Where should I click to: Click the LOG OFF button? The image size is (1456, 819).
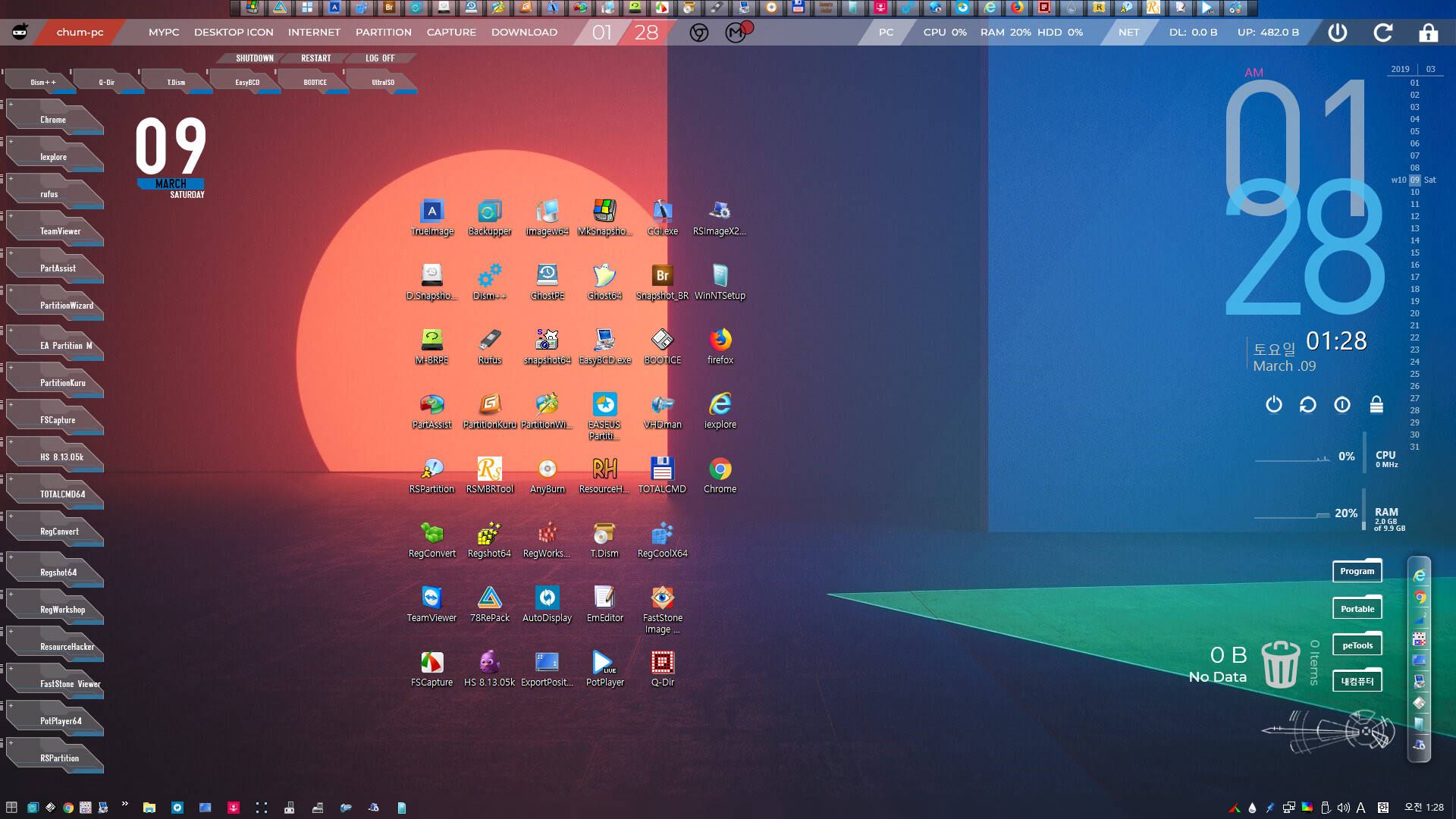(380, 58)
